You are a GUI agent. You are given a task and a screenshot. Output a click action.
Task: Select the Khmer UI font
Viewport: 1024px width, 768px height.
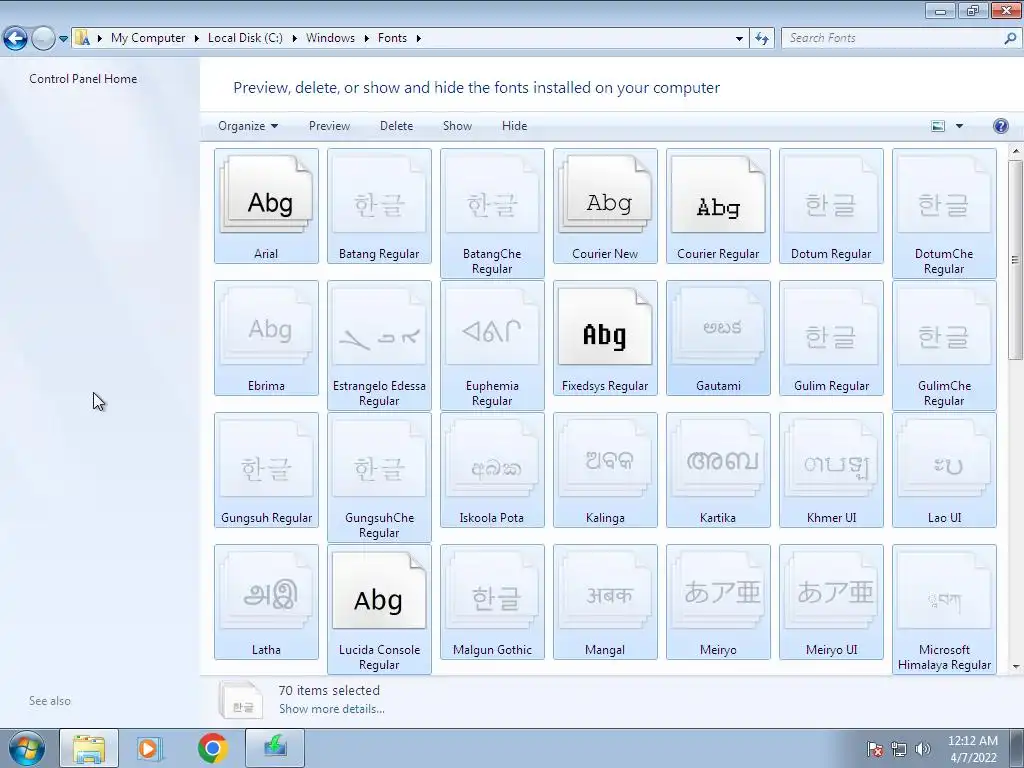tap(831, 470)
